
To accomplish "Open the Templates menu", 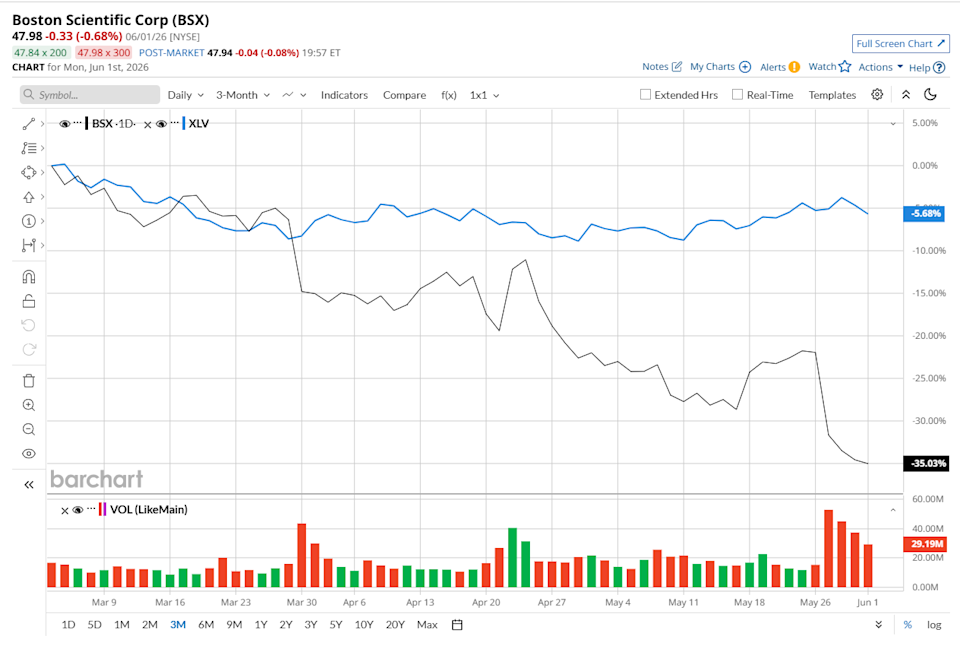I will point(832,95).
